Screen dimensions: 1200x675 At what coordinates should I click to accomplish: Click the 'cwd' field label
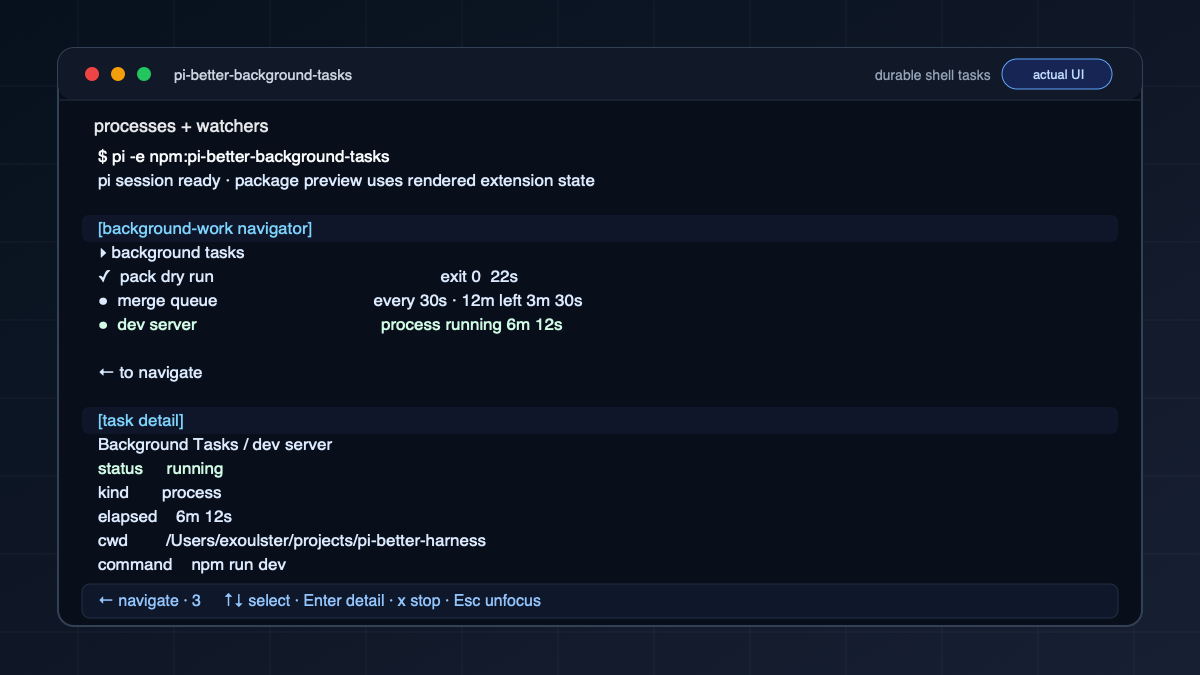[113, 541]
